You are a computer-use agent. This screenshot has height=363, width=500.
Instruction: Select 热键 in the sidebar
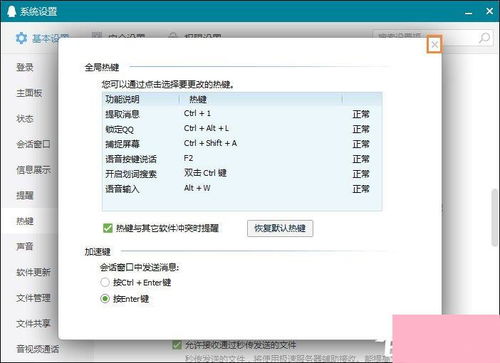pyautogui.click(x=25, y=221)
